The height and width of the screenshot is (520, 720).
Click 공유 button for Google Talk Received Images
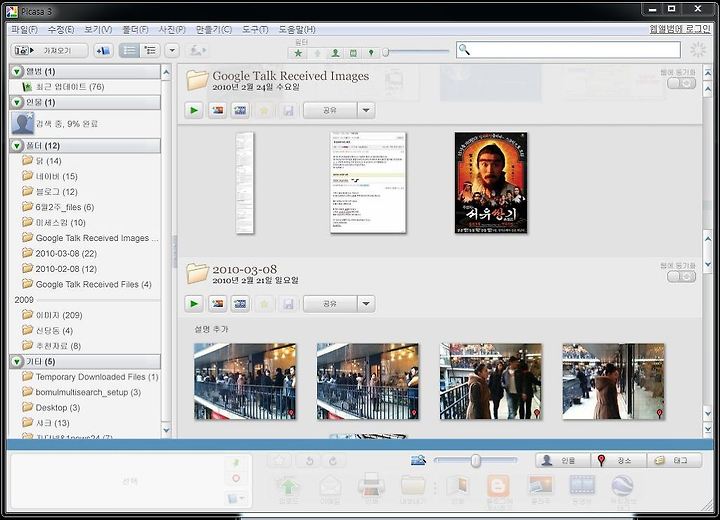tap(330, 110)
